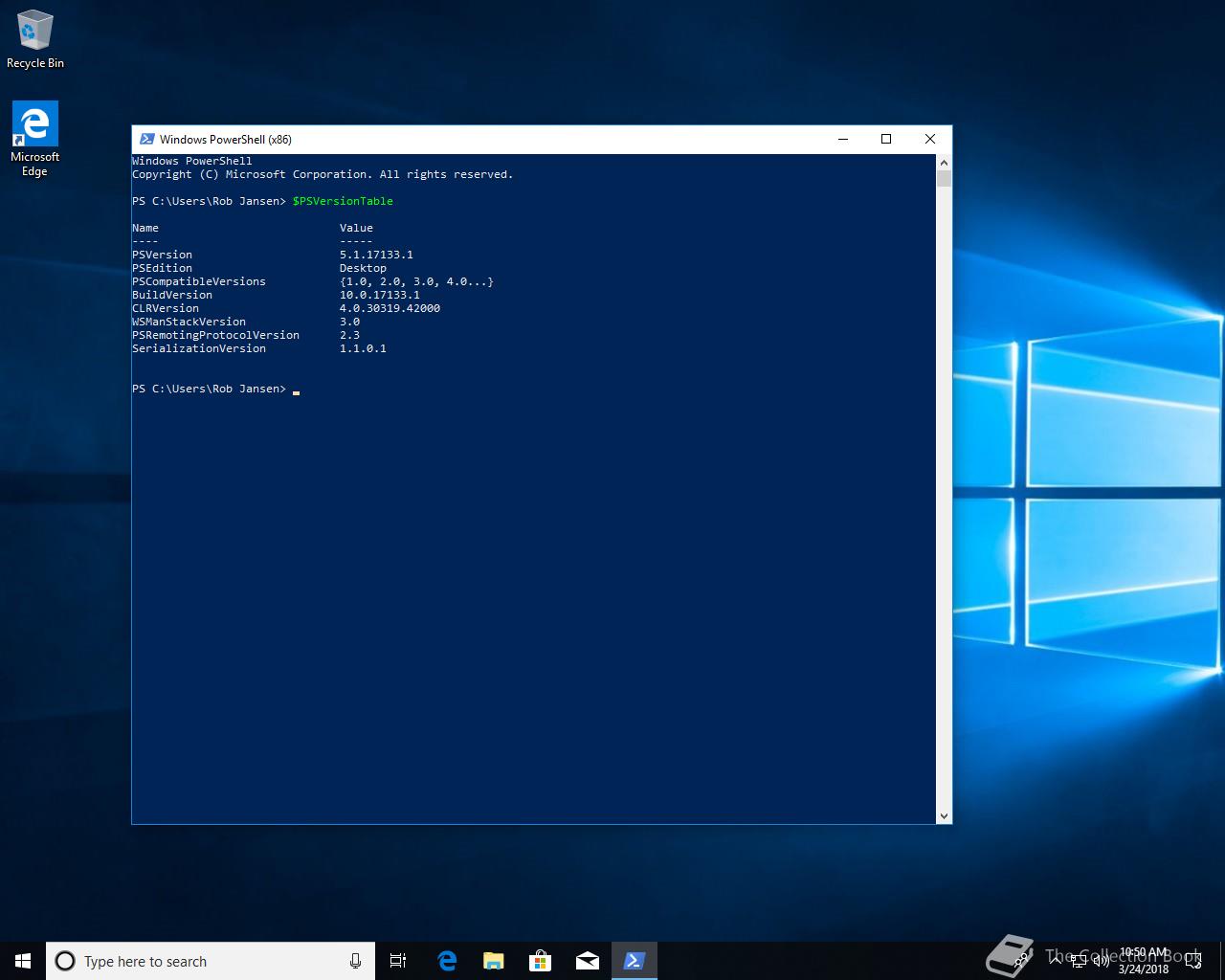Close the Windows PowerShell (x86) window
This screenshot has height=980, width=1225.
(929, 139)
